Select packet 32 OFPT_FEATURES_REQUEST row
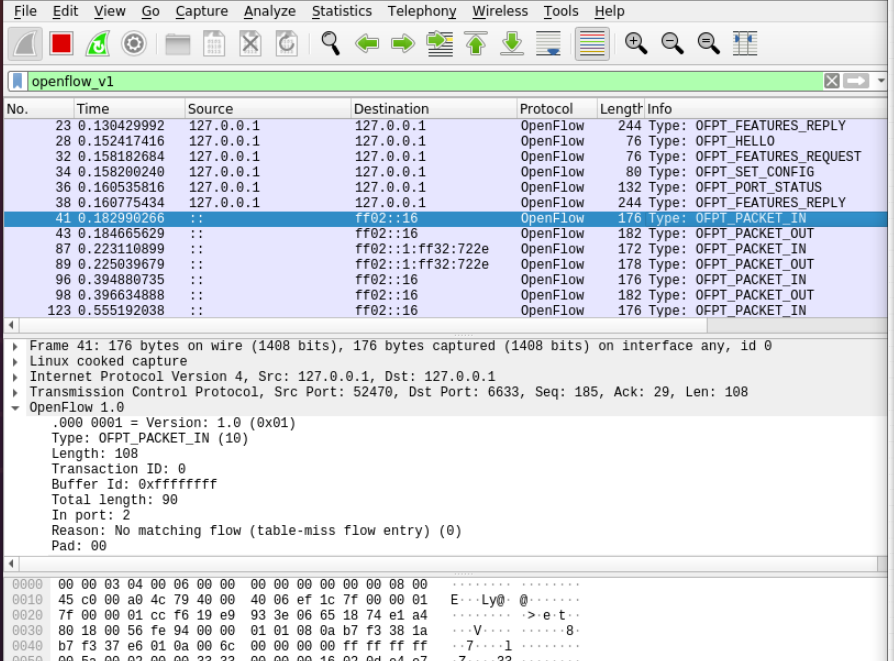This screenshot has height=661, width=894. (x=445, y=156)
